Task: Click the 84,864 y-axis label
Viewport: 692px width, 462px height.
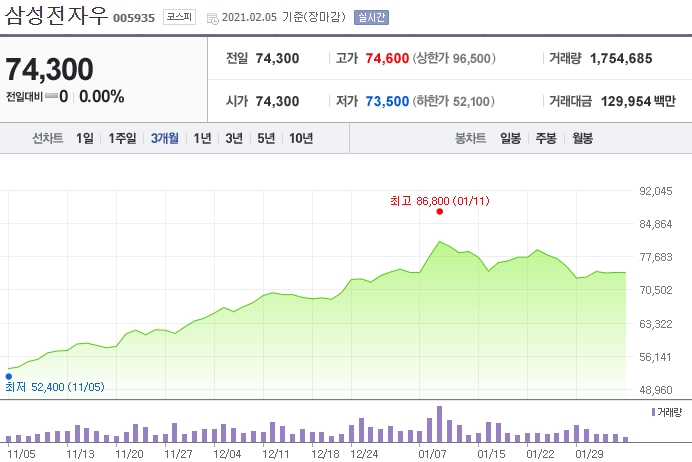Action: point(655,224)
